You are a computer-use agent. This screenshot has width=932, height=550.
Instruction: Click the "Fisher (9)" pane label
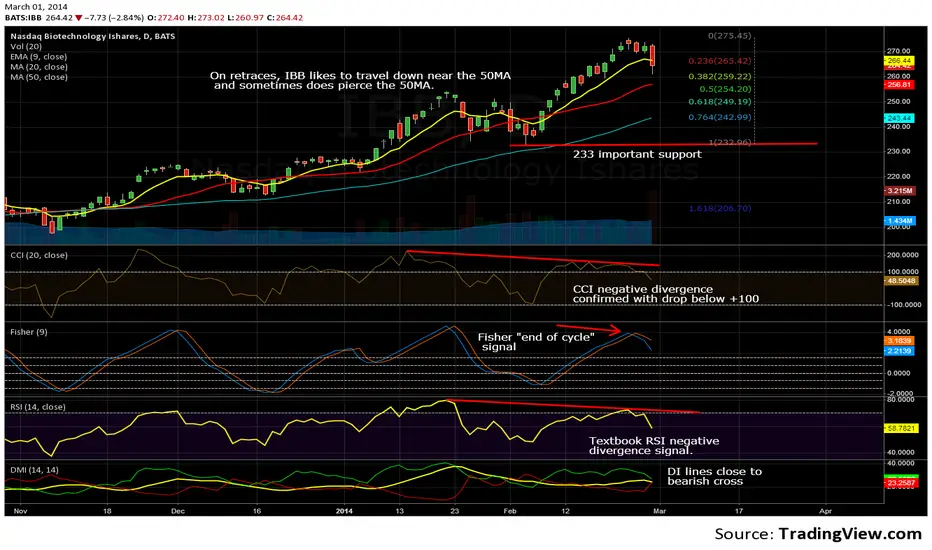29,332
